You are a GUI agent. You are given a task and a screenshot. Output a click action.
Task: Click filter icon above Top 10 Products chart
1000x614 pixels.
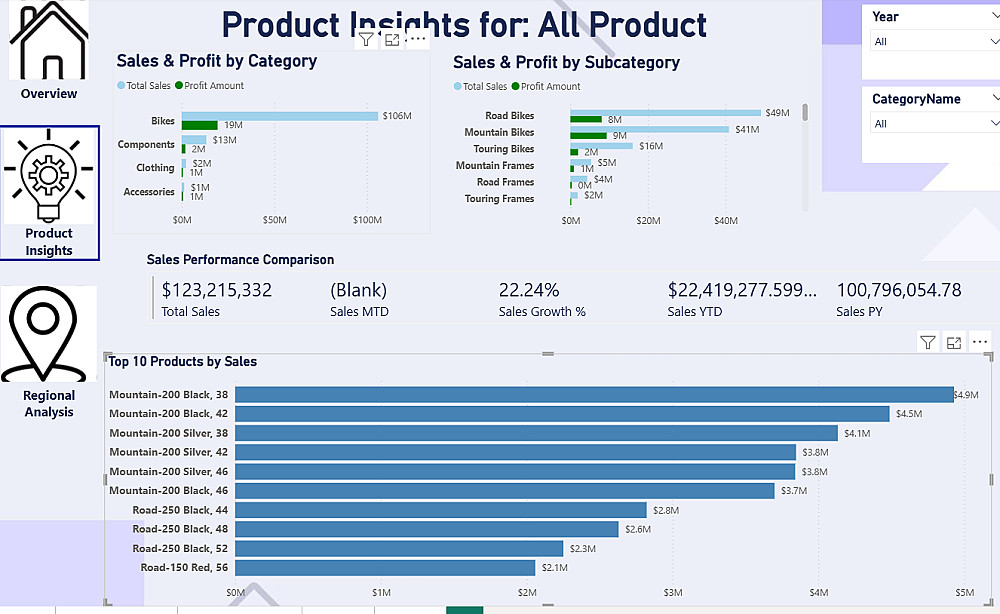(927, 343)
